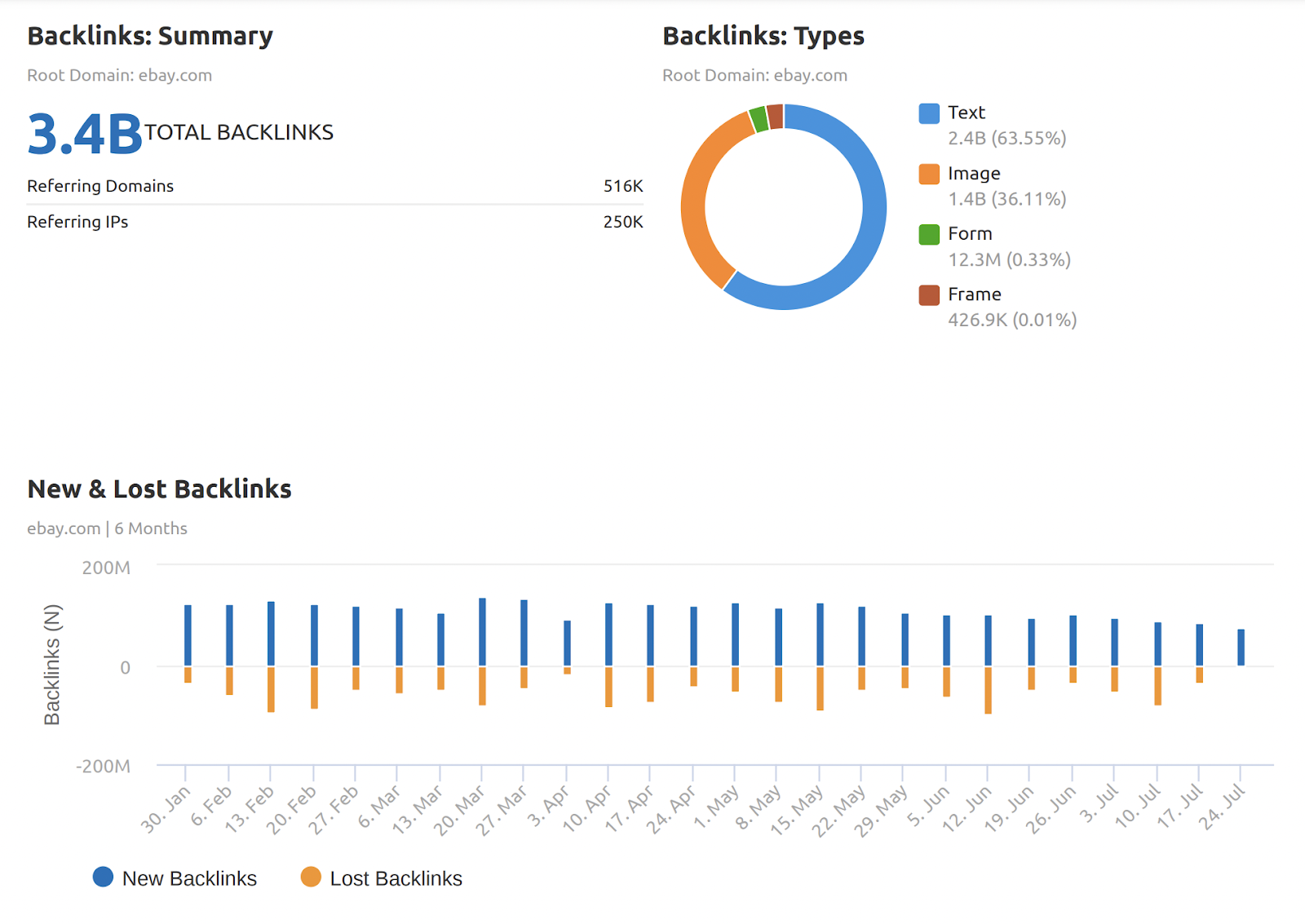
Task: Expand the New & Lost Backlinks section
Action: click(x=160, y=489)
